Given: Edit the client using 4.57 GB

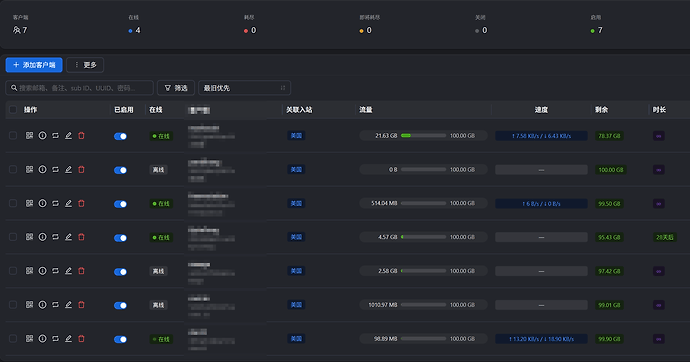Looking at the screenshot, I should coord(68,237).
